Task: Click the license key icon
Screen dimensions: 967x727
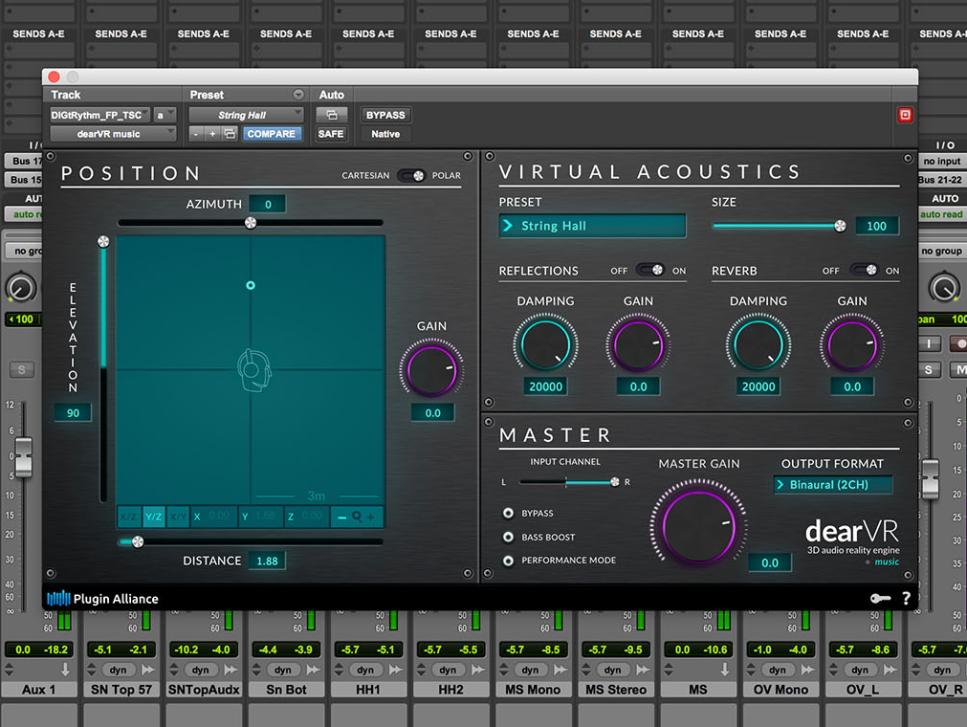Action: pyautogui.click(x=879, y=598)
